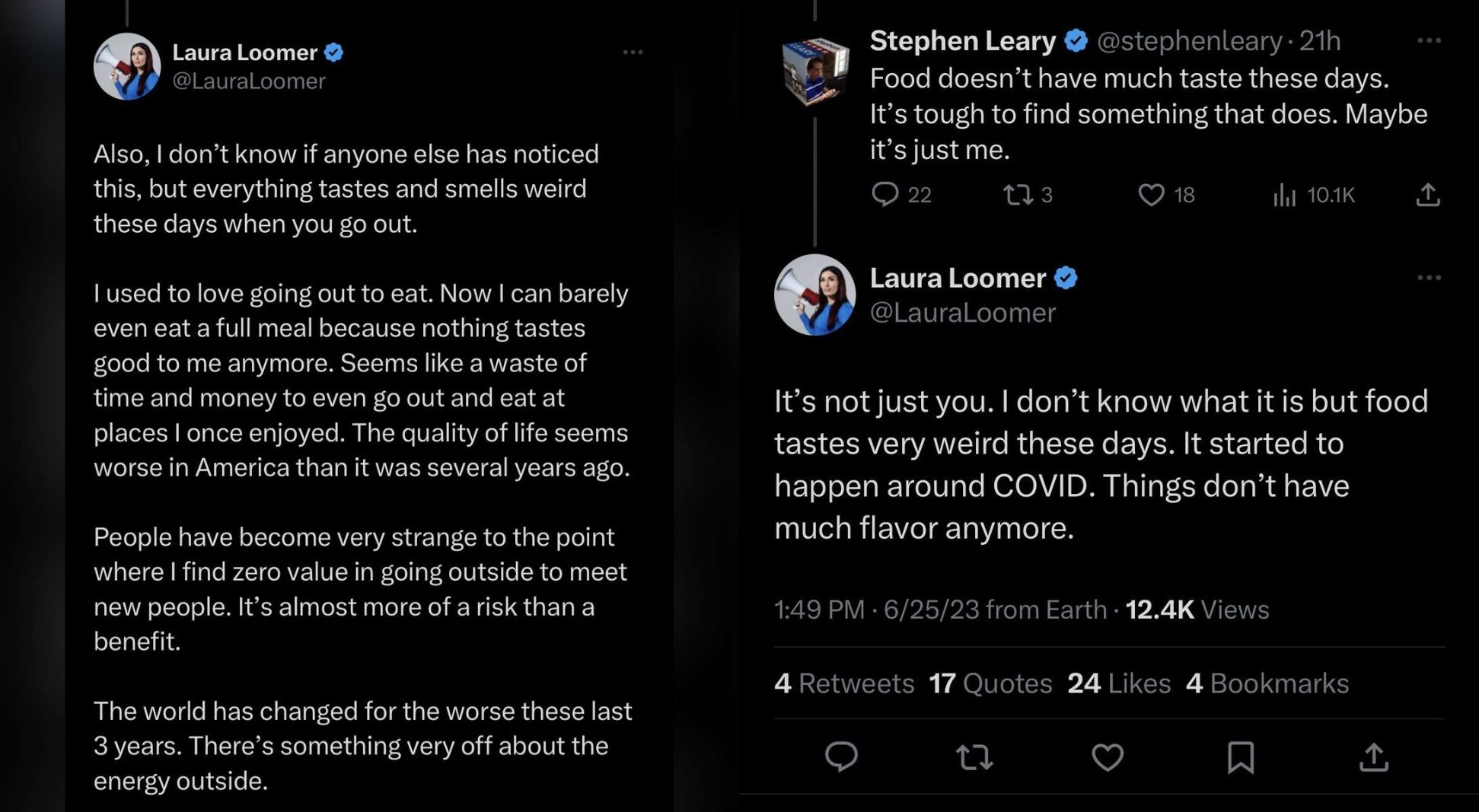Screen dimensions: 1479x812
Task: Open more options on Stephen Leary's tweet
Action: [1429, 40]
